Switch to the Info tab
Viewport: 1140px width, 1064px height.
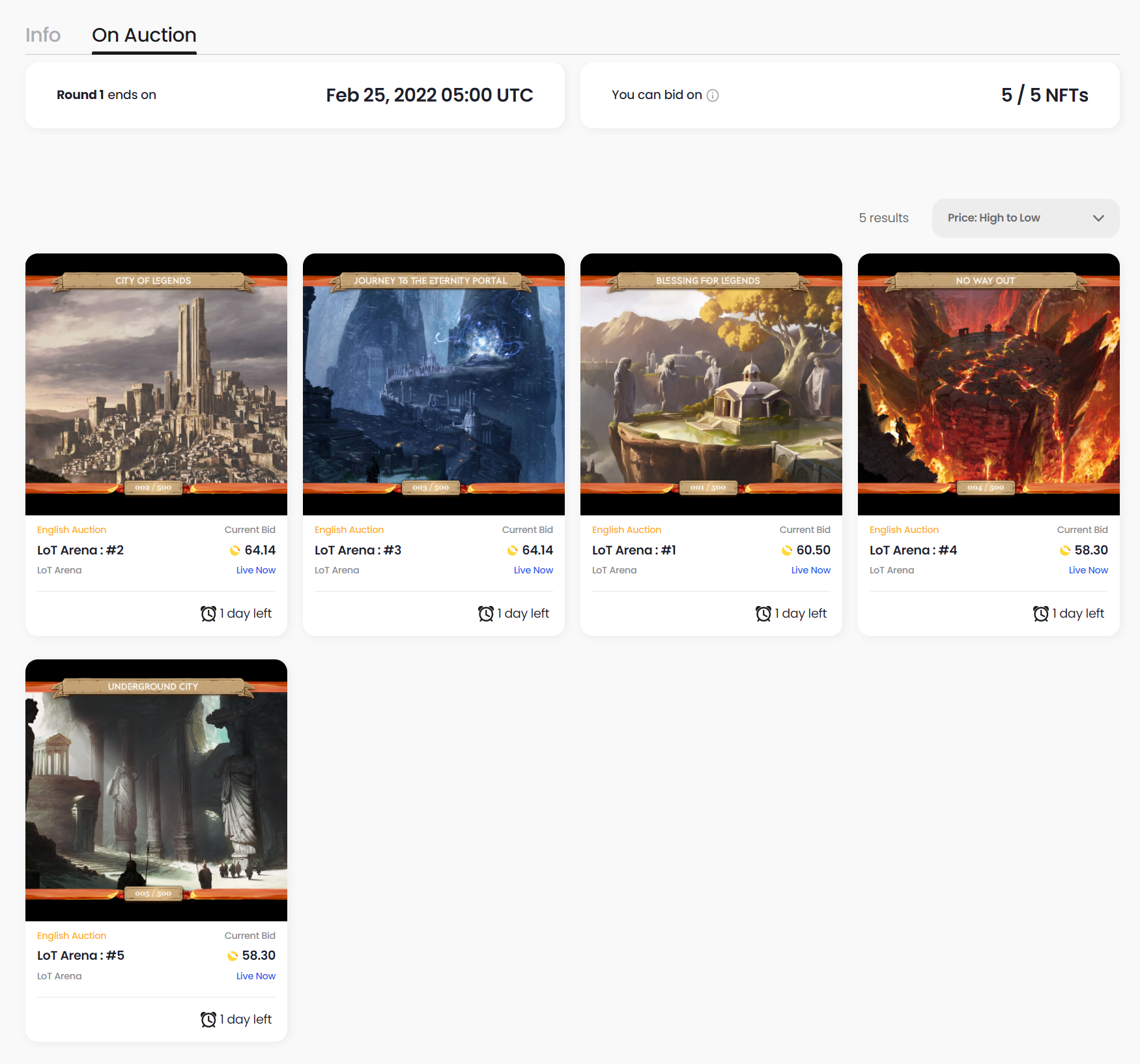pos(43,35)
